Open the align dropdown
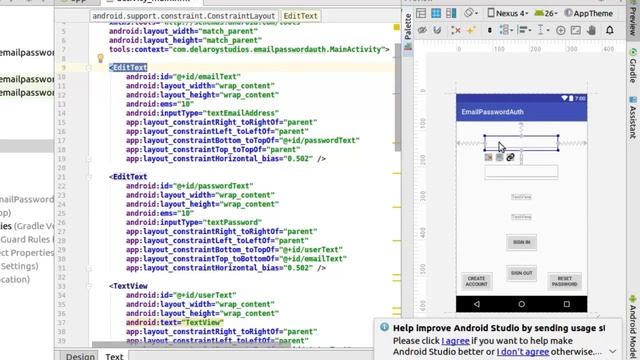Screen dimensions: 640x360 click(x=523, y=30)
